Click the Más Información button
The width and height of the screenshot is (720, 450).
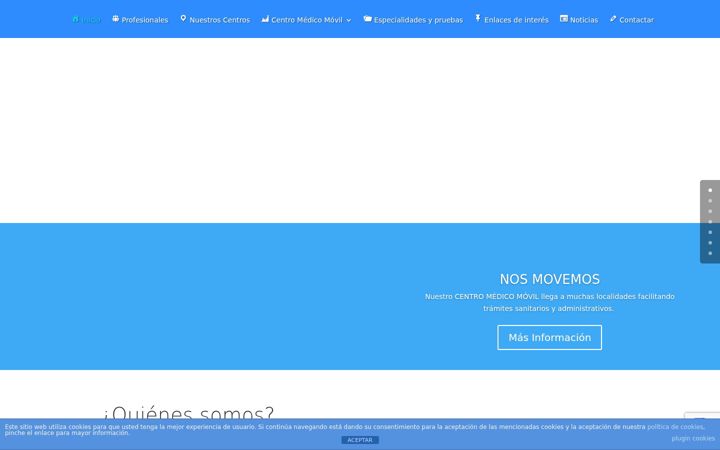pyautogui.click(x=549, y=338)
